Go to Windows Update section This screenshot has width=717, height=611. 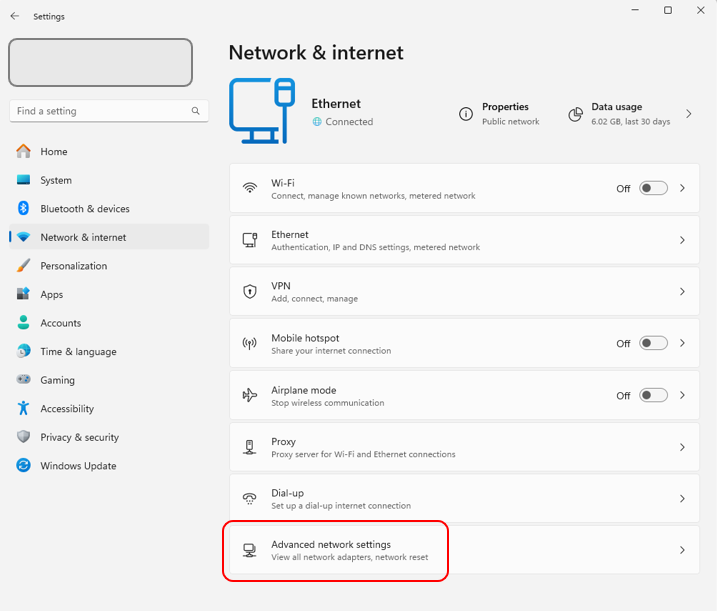click(78, 466)
